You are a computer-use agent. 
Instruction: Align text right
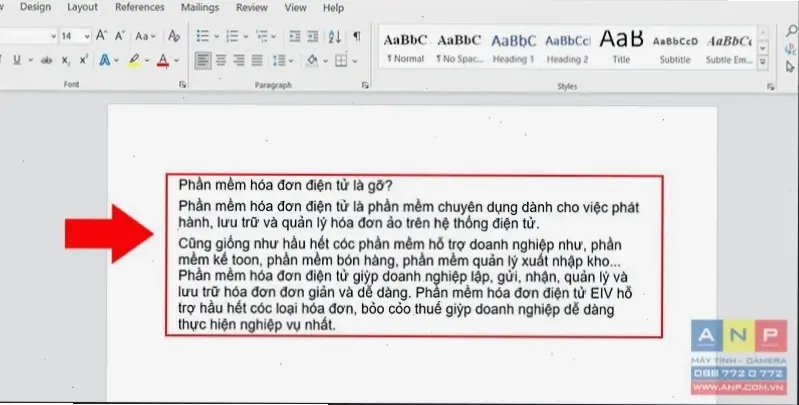point(239,61)
